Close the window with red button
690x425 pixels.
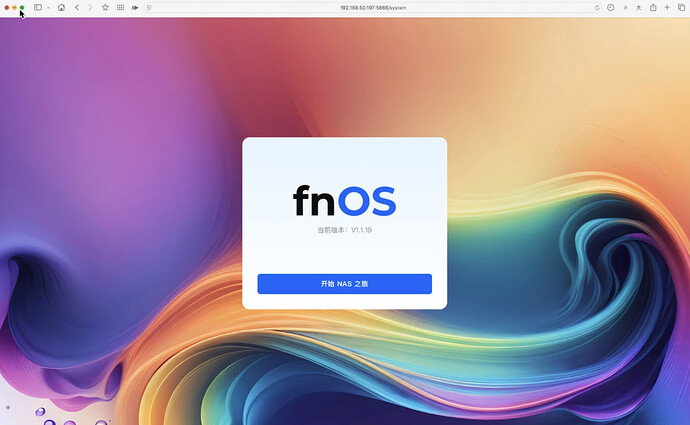pos(7,7)
